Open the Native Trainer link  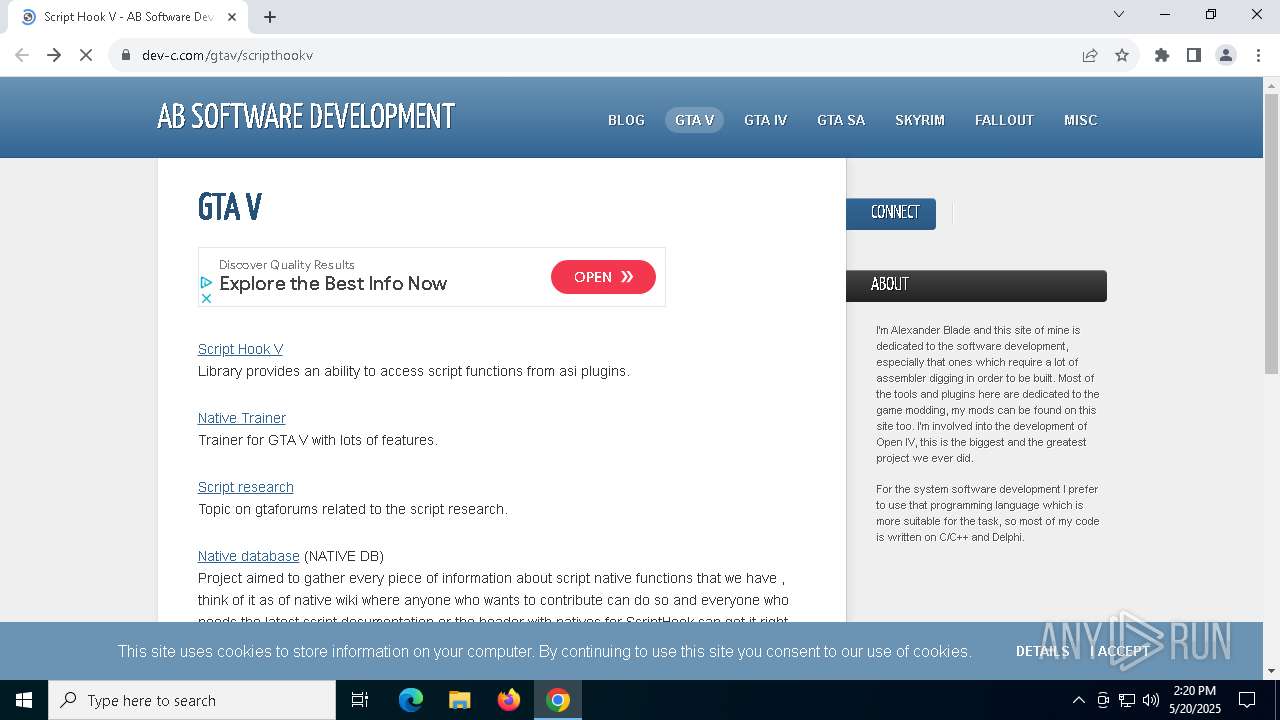(x=242, y=418)
